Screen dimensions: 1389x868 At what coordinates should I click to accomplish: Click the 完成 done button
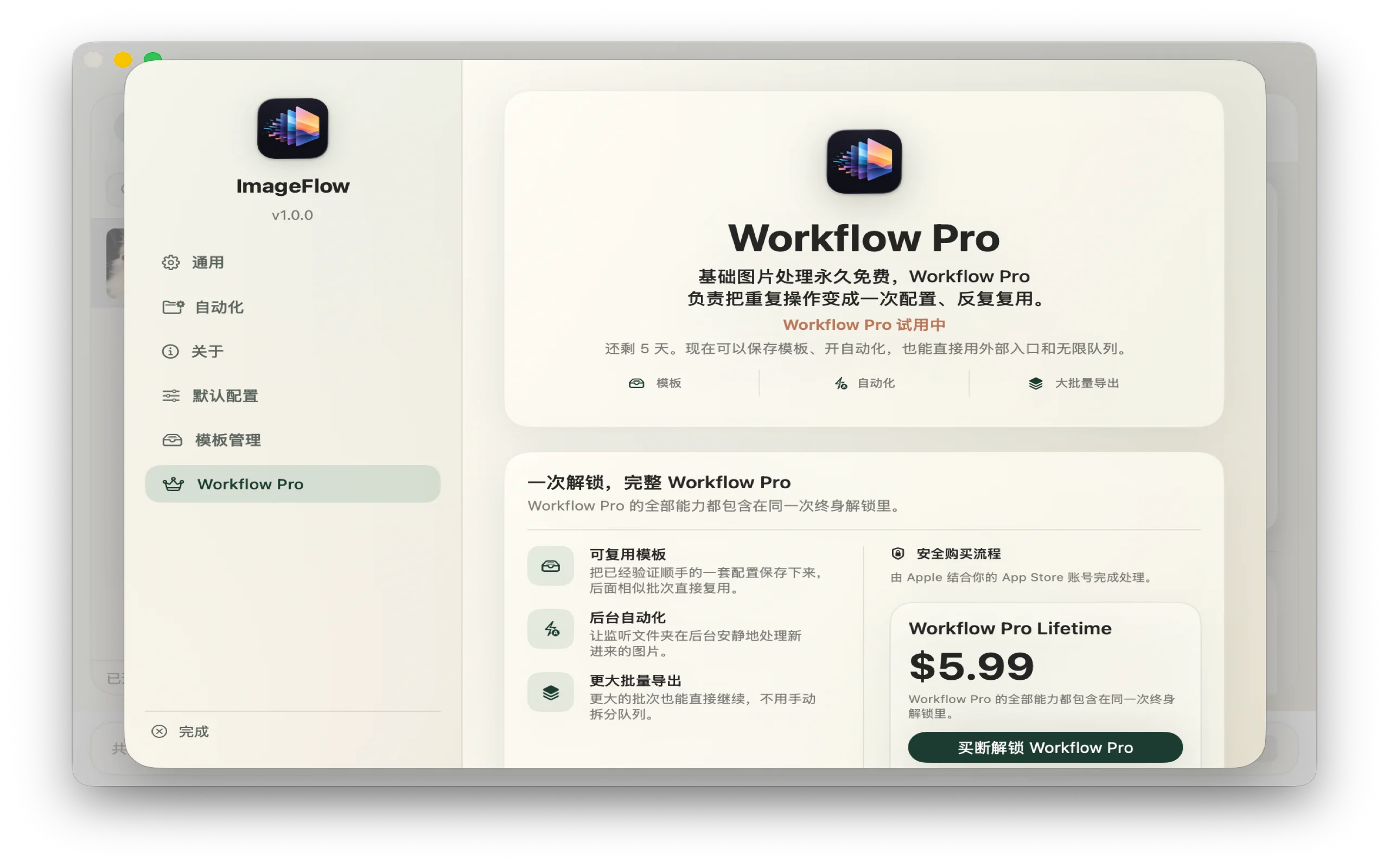pyautogui.click(x=180, y=731)
